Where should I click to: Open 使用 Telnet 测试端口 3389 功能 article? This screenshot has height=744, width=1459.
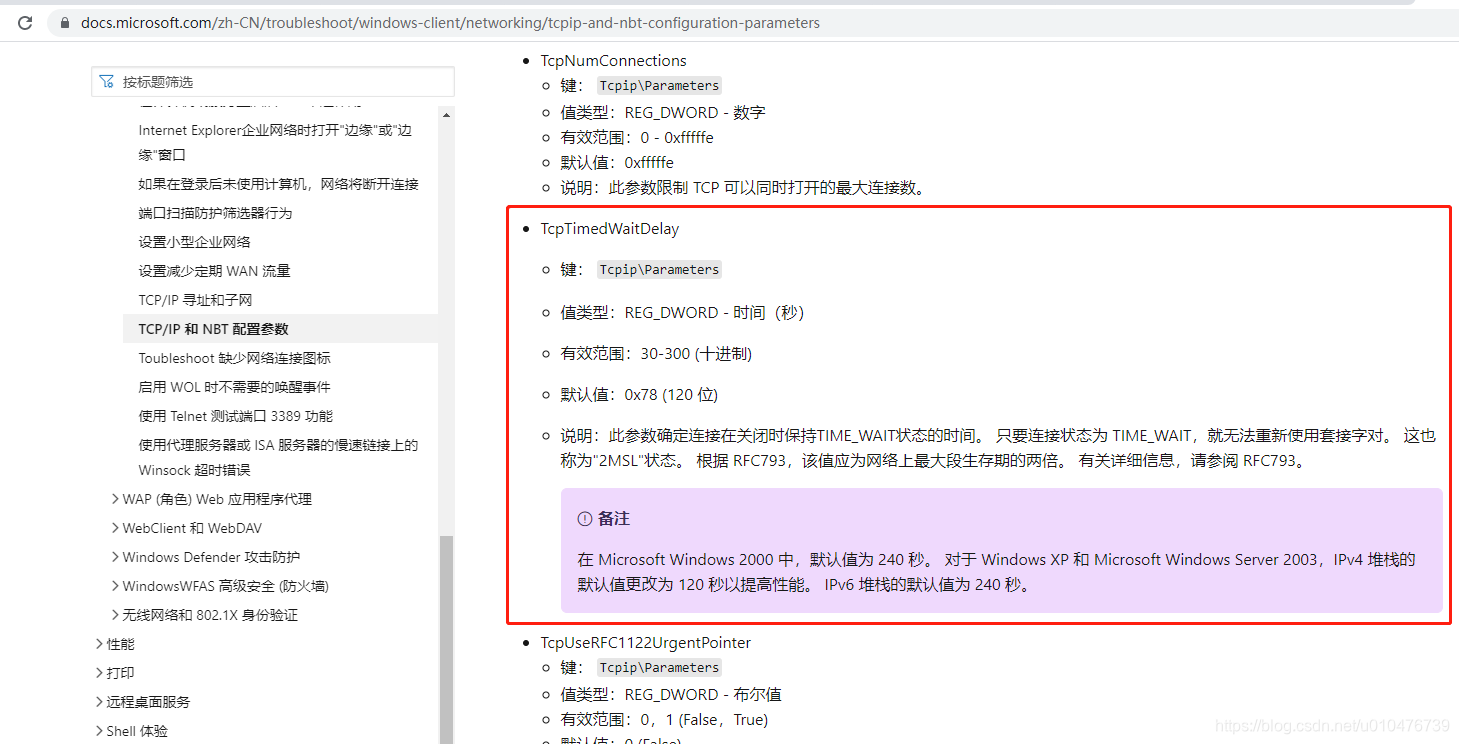coord(235,416)
